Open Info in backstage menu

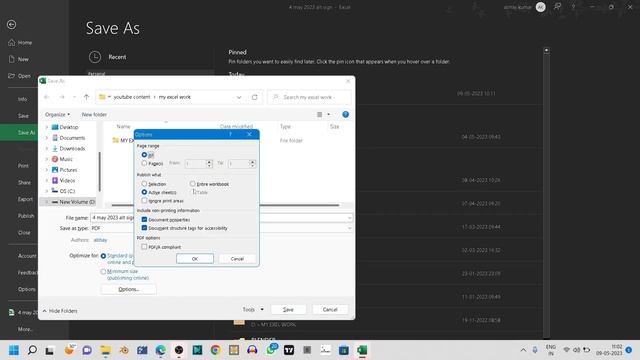[22, 99]
